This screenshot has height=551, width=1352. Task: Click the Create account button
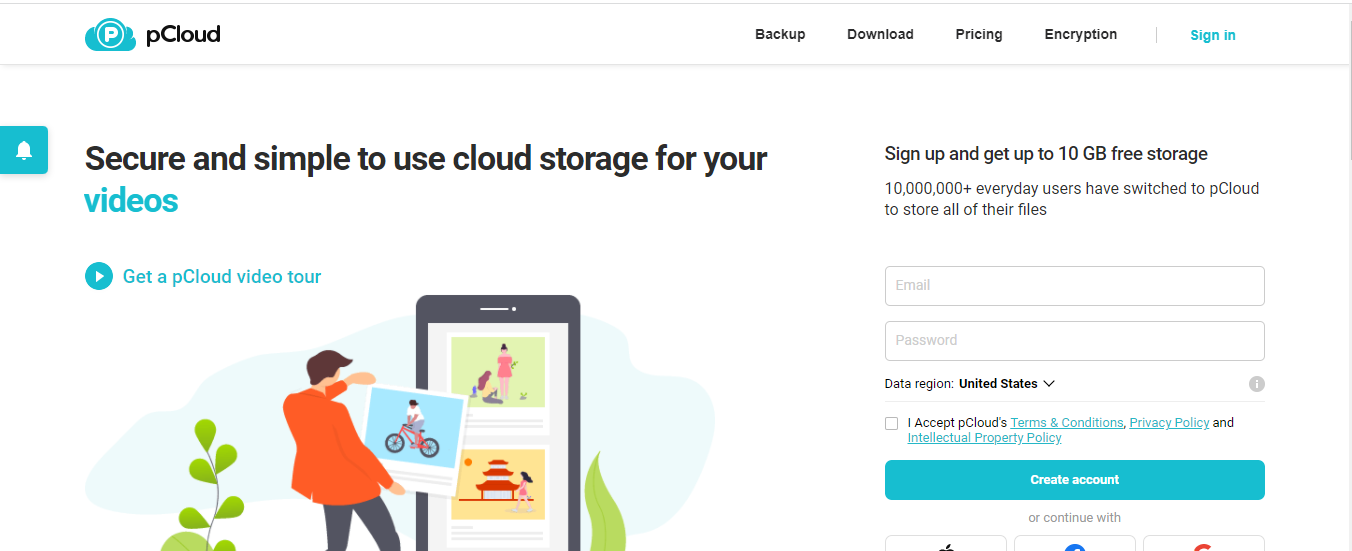click(1075, 480)
